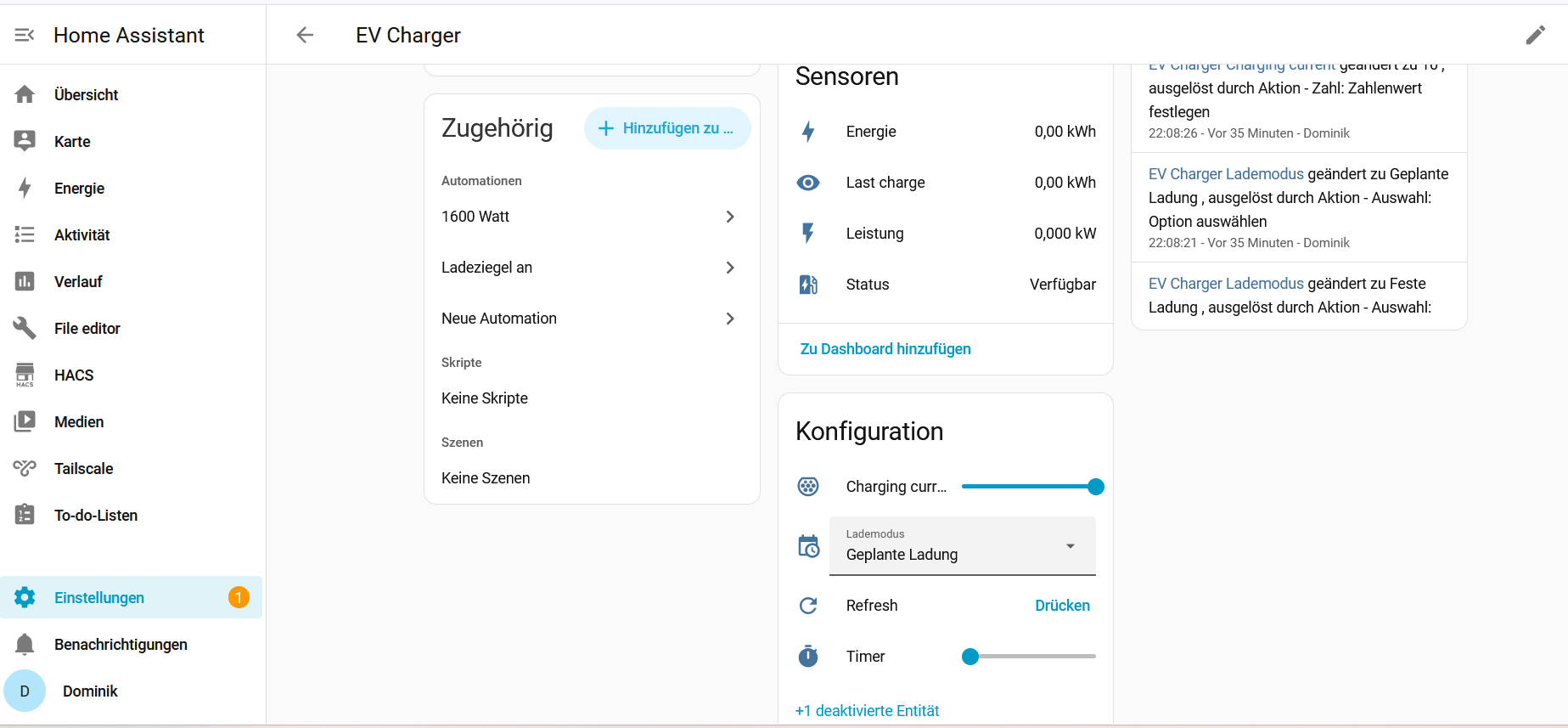Open Medien in the sidebar
Screen dimensions: 1568x728
tap(132, 421)
